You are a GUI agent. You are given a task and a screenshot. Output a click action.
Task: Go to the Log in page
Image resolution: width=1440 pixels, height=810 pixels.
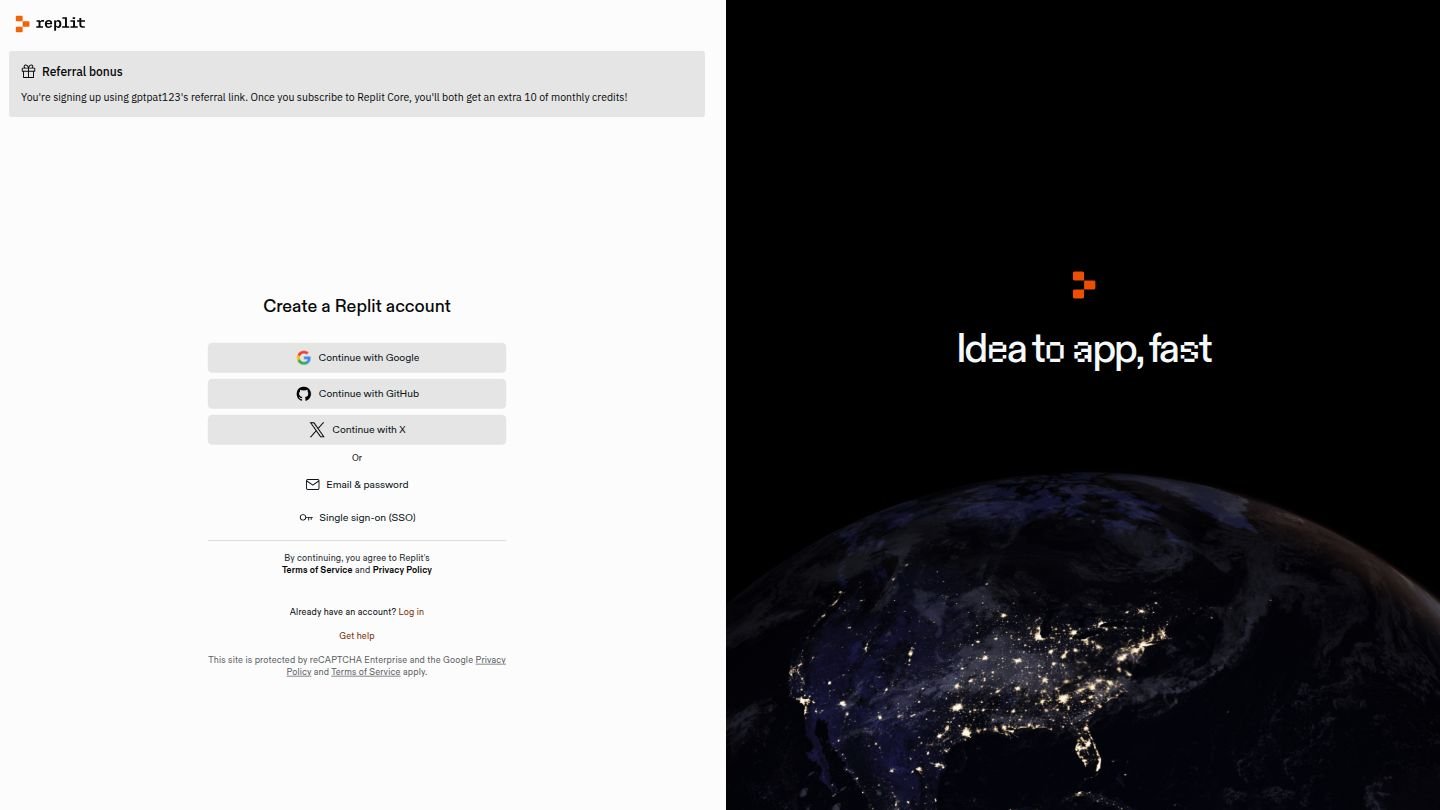click(411, 612)
